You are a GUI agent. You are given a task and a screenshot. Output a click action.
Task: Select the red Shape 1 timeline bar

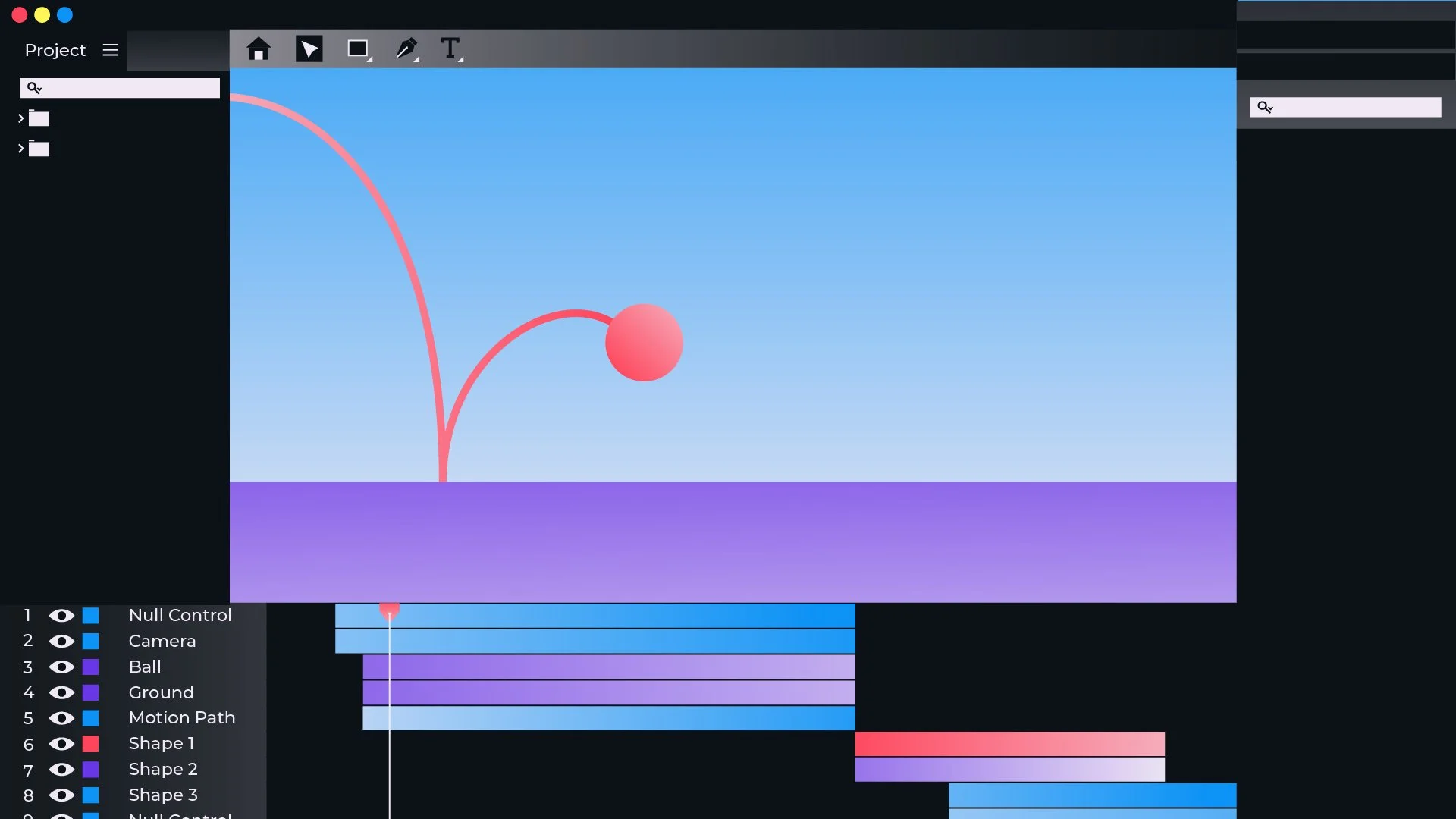[x=1010, y=744]
